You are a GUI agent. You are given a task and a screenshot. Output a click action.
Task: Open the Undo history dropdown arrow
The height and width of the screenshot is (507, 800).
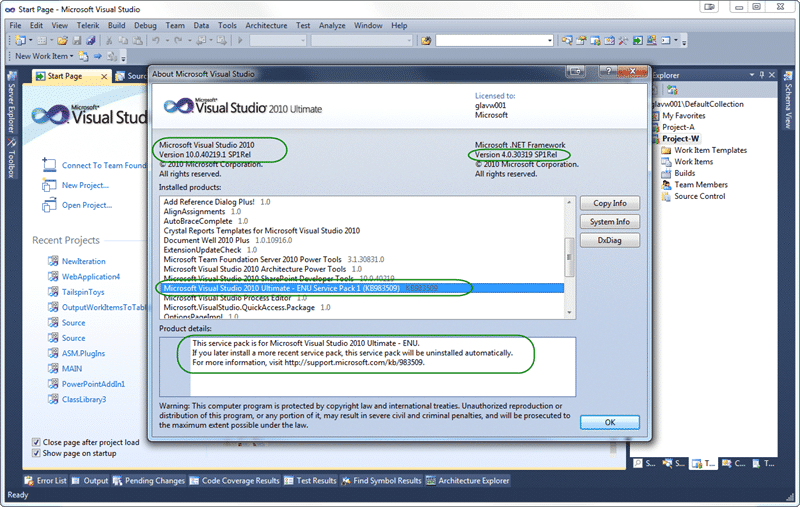[x=167, y=40]
